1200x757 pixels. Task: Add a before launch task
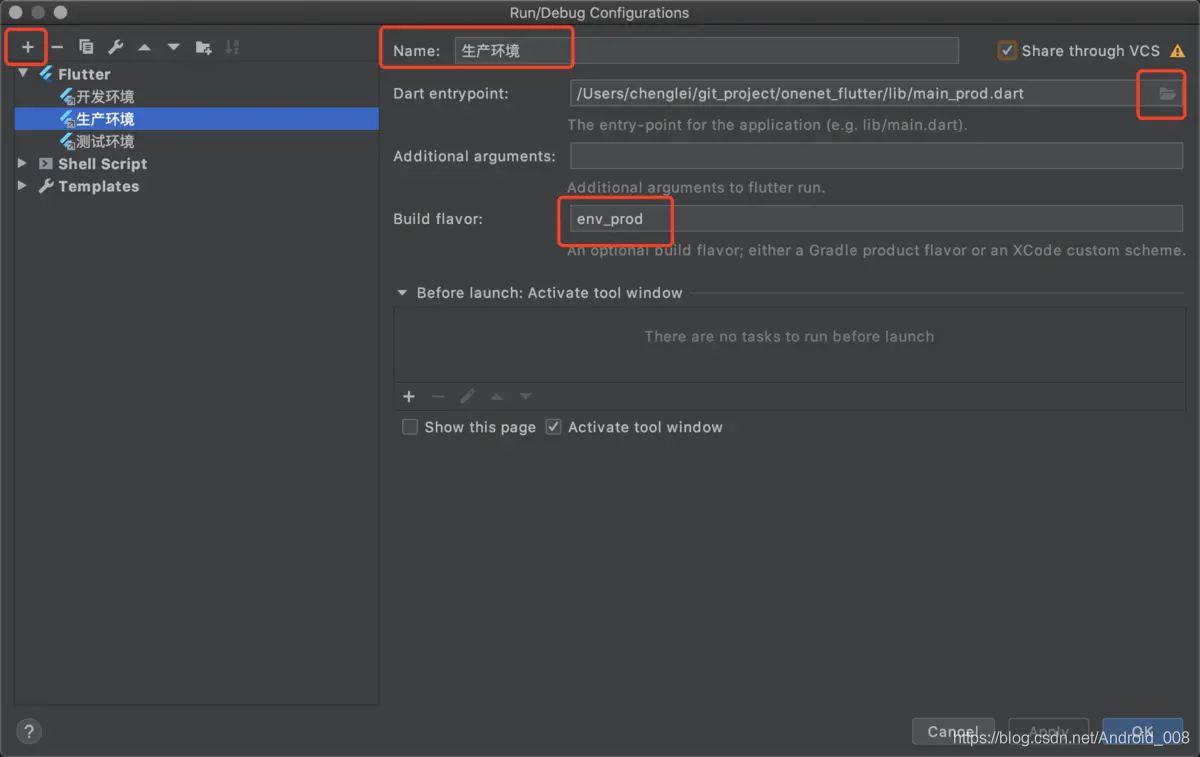(408, 397)
